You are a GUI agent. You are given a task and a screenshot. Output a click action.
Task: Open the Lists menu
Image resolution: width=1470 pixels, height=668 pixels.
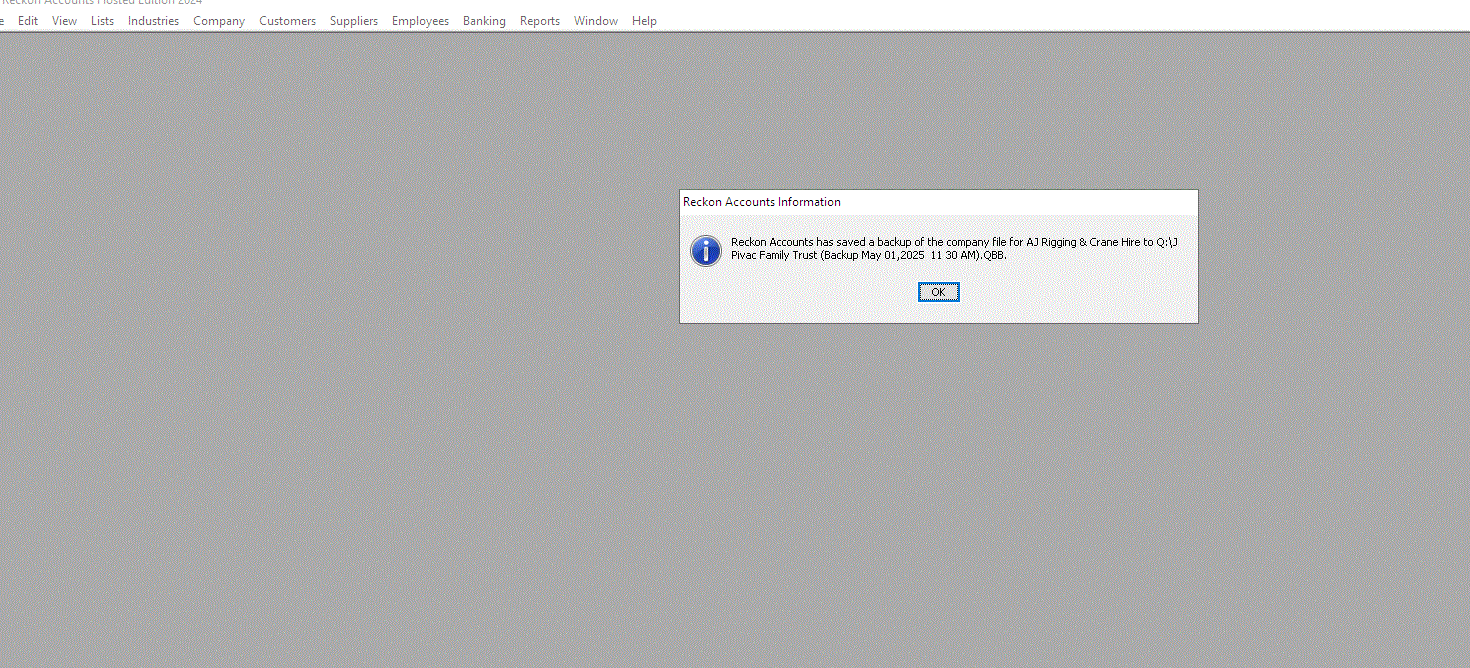pyautogui.click(x=102, y=21)
